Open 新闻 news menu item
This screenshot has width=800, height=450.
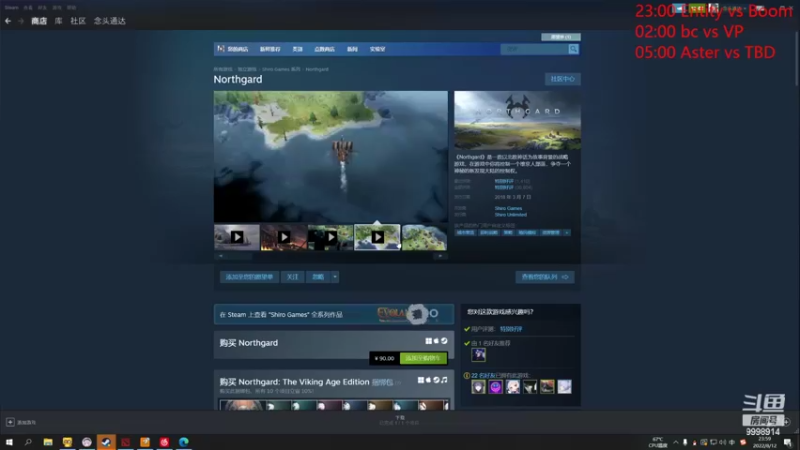click(x=352, y=49)
